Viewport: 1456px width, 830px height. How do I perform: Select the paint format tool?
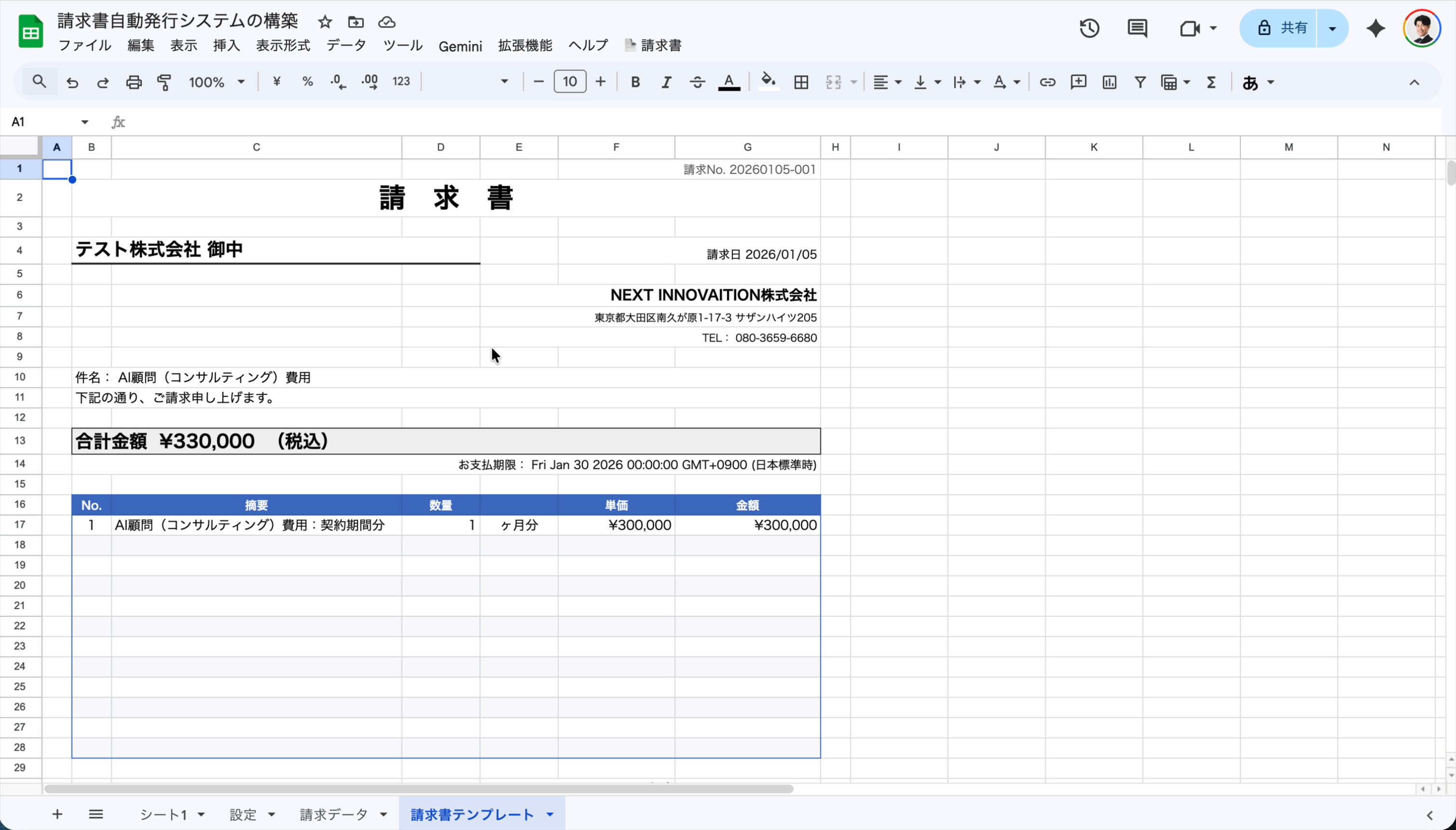pyautogui.click(x=164, y=82)
